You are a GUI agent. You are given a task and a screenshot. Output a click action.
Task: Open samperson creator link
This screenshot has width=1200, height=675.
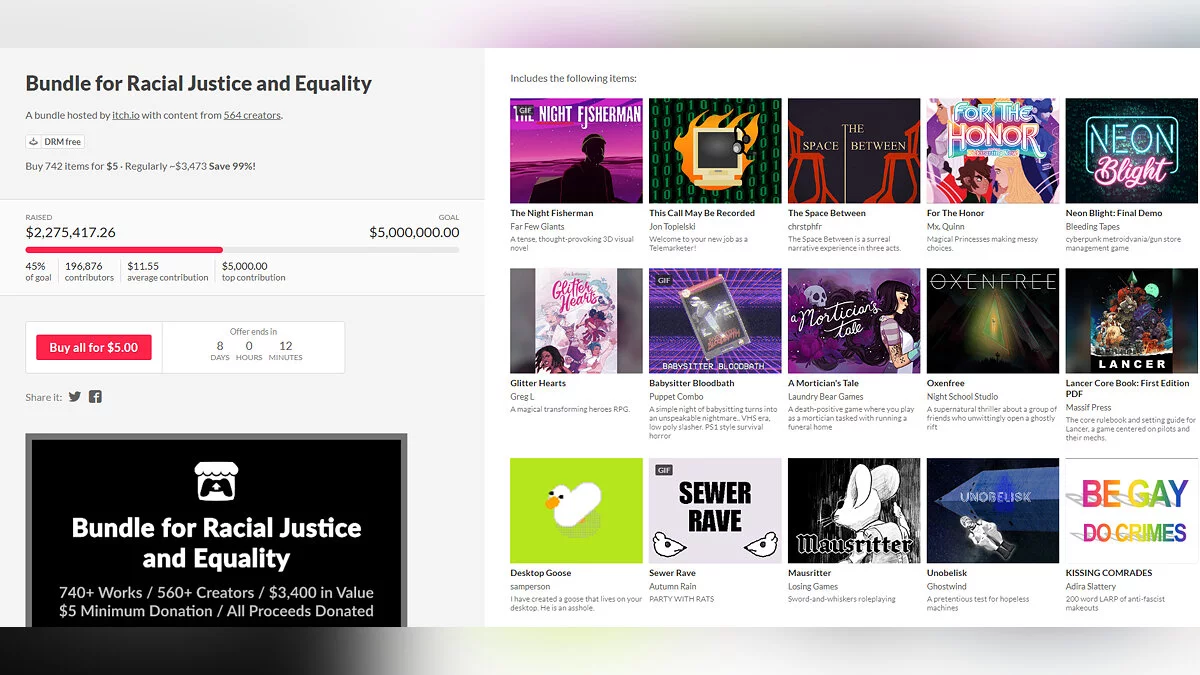click(530, 587)
